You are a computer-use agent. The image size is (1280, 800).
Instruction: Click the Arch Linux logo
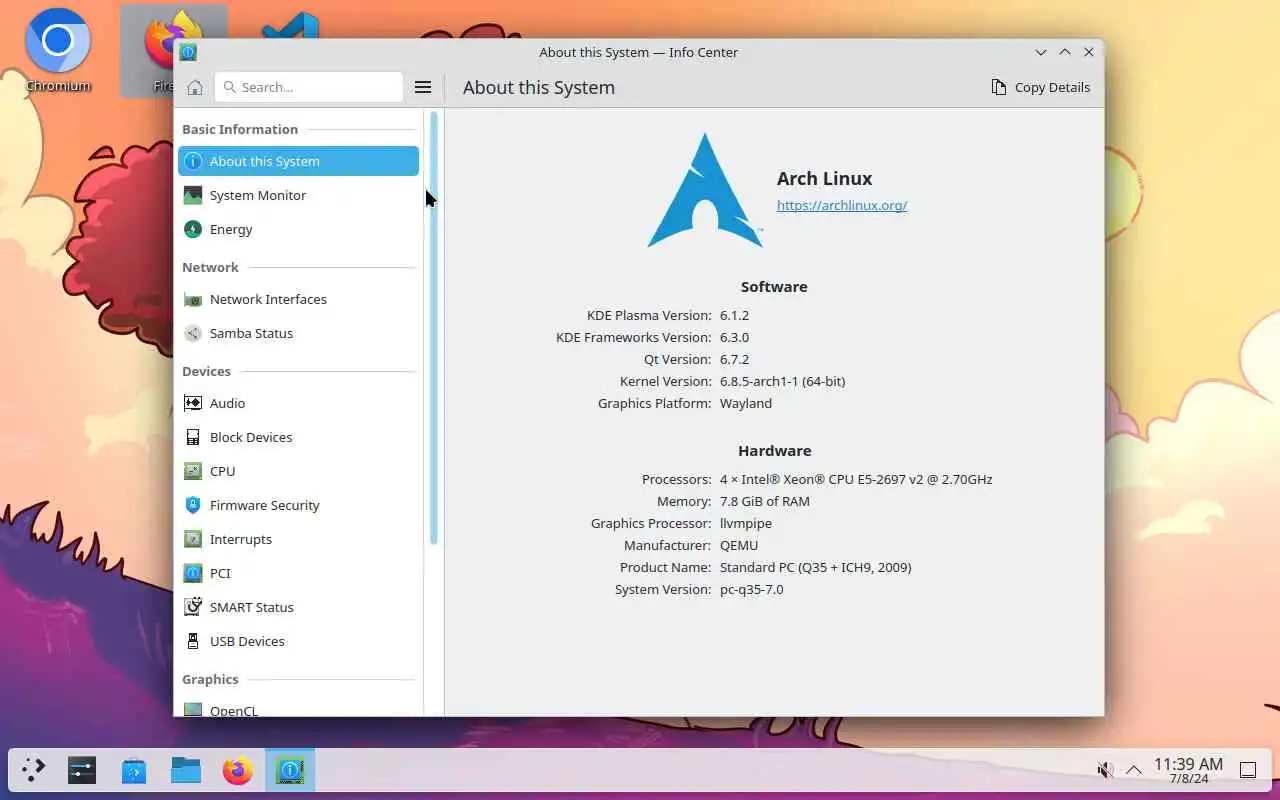pyautogui.click(x=705, y=190)
